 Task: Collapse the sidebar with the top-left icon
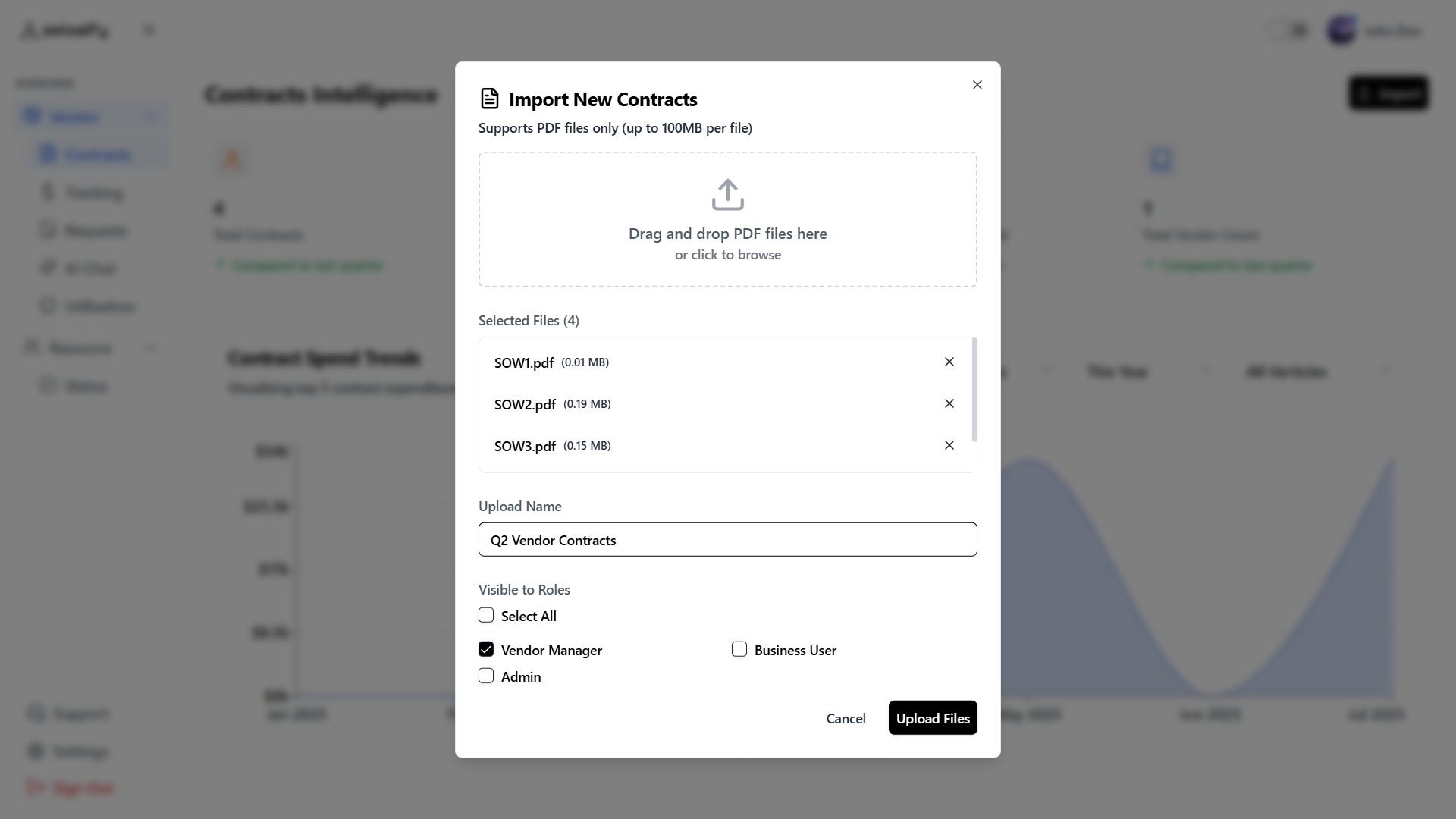(x=149, y=30)
